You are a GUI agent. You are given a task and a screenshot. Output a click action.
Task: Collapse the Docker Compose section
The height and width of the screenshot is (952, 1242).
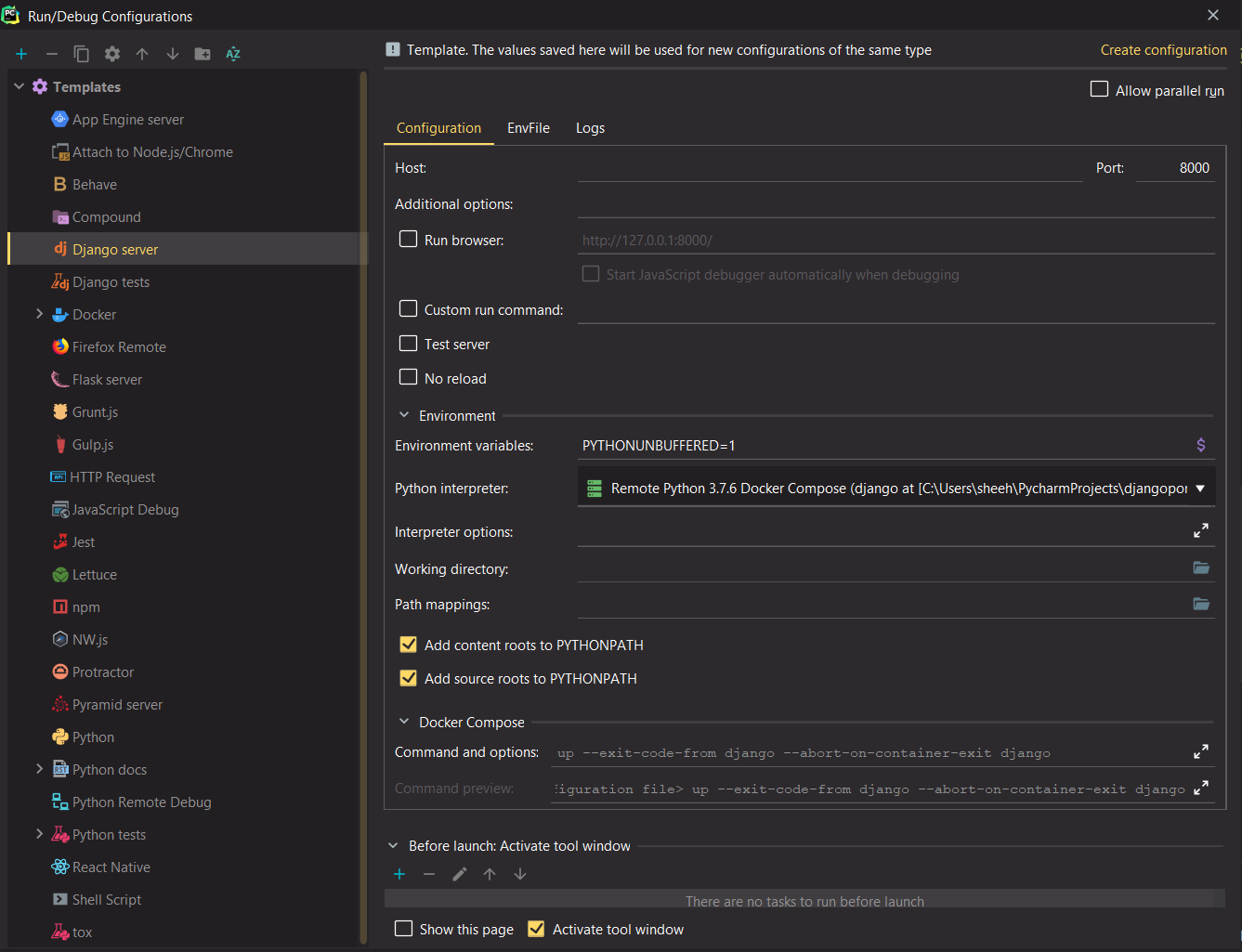pyautogui.click(x=403, y=721)
